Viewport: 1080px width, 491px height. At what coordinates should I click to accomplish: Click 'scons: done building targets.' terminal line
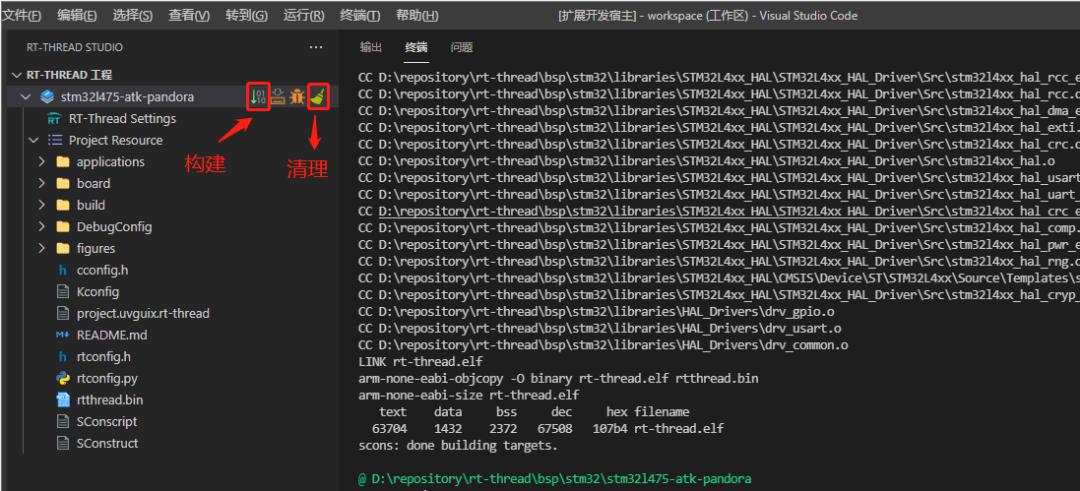point(457,445)
